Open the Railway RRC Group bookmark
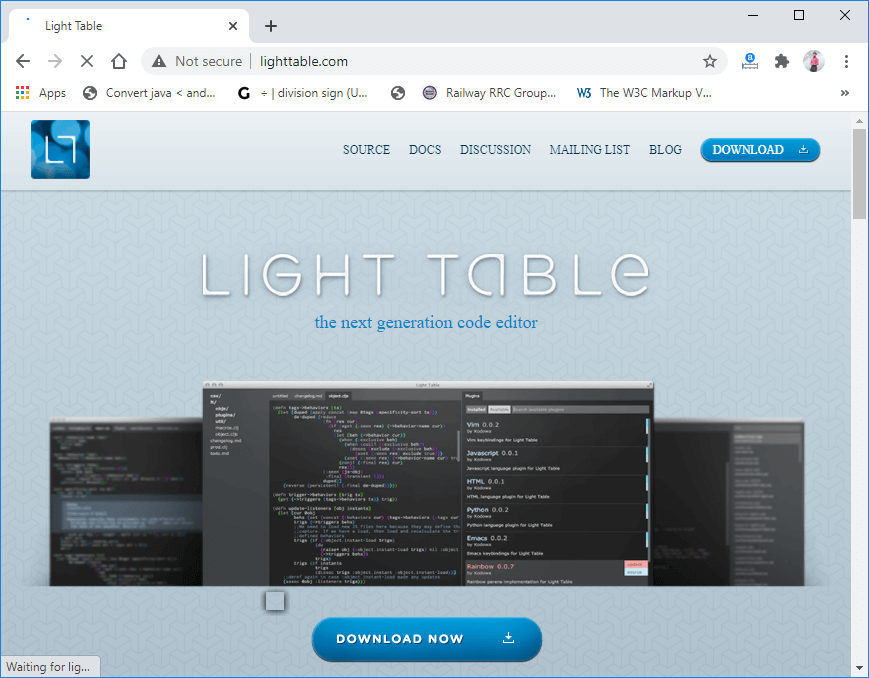Image resolution: width=869 pixels, height=678 pixels. (489, 93)
